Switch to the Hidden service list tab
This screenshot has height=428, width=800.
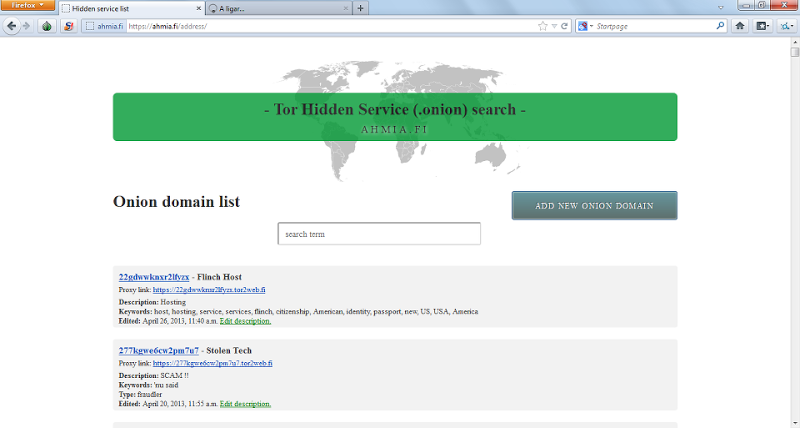point(132,8)
